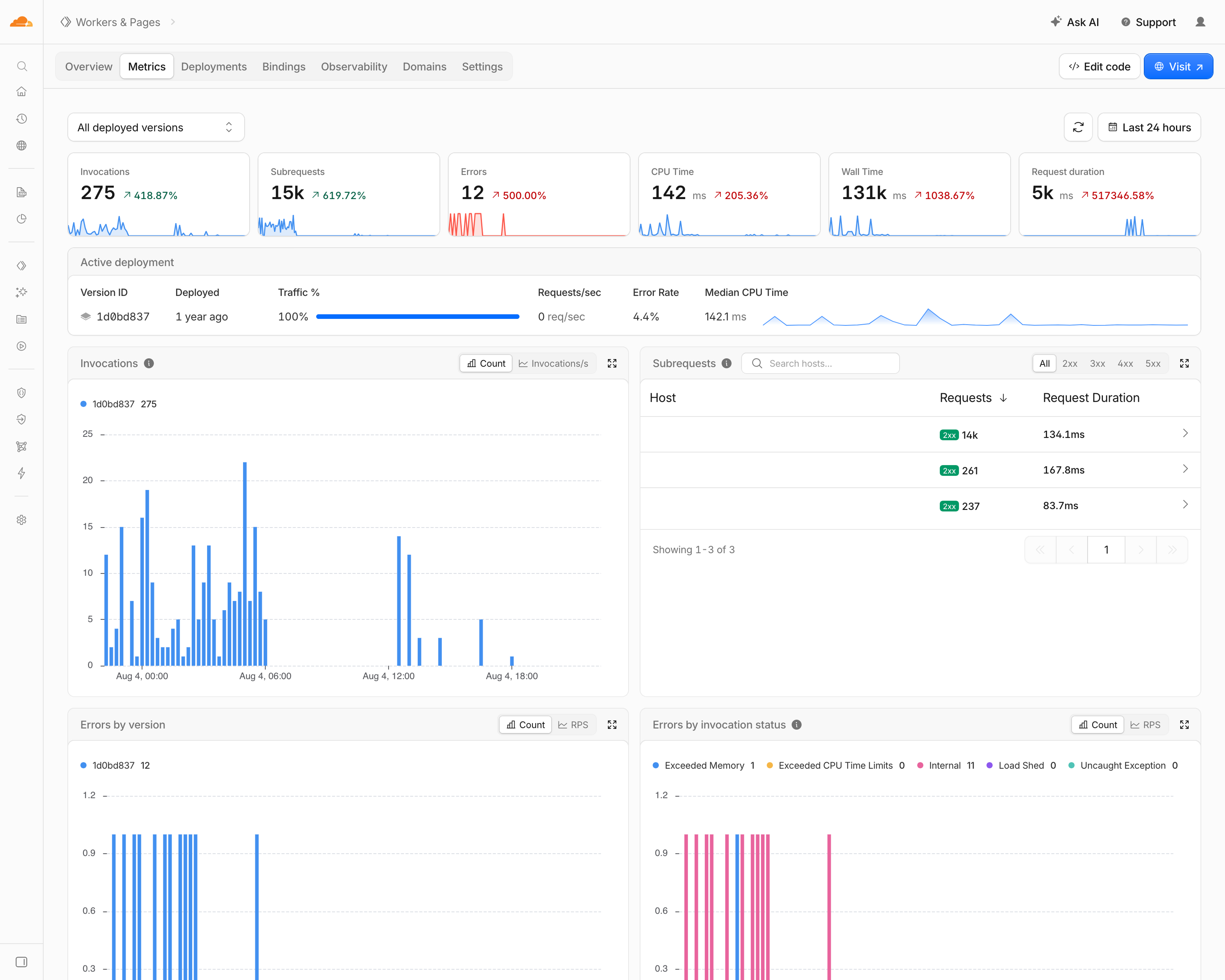Open play circle icon in sidebar

pos(21,346)
